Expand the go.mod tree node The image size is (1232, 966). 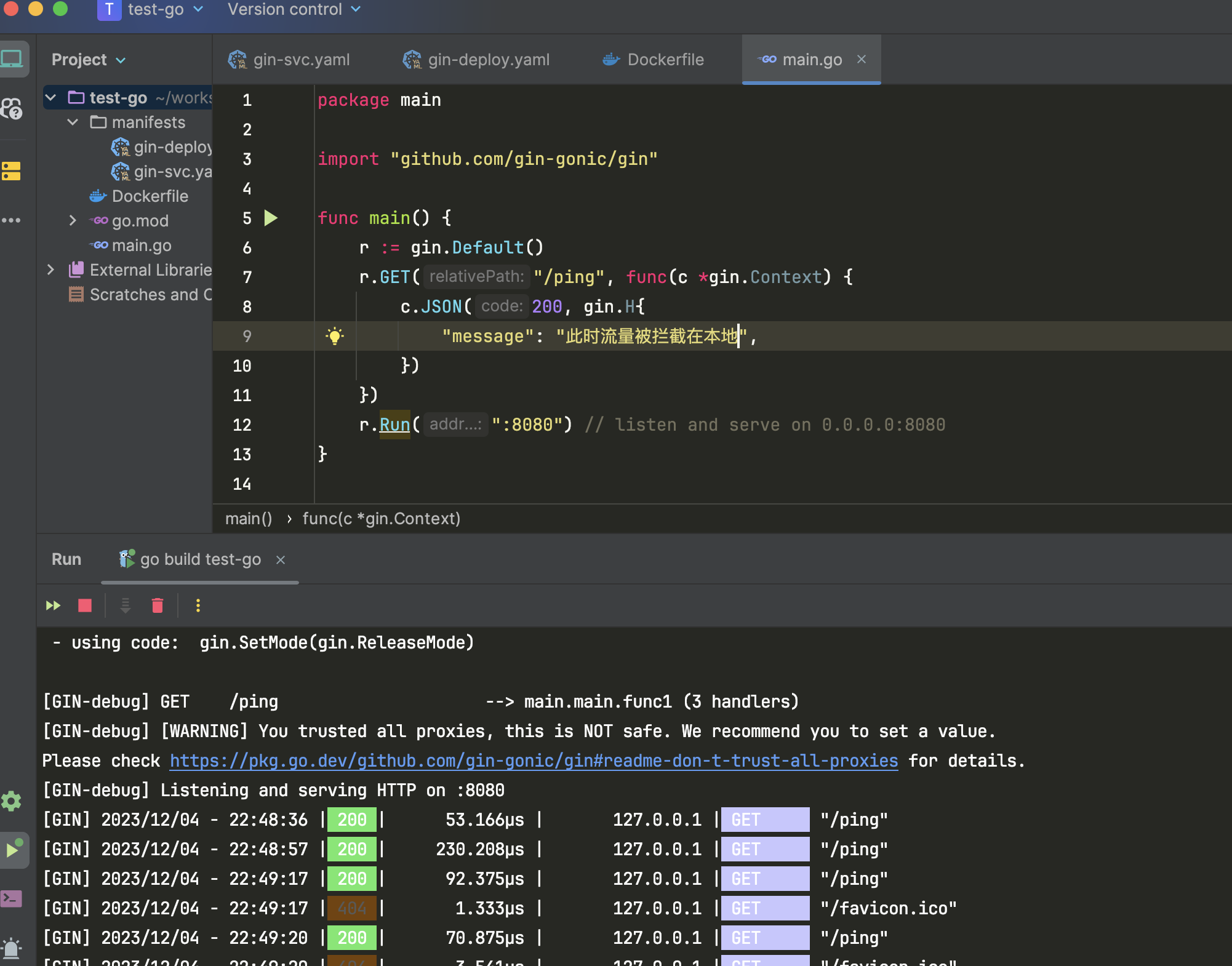click(x=73, y=221)
